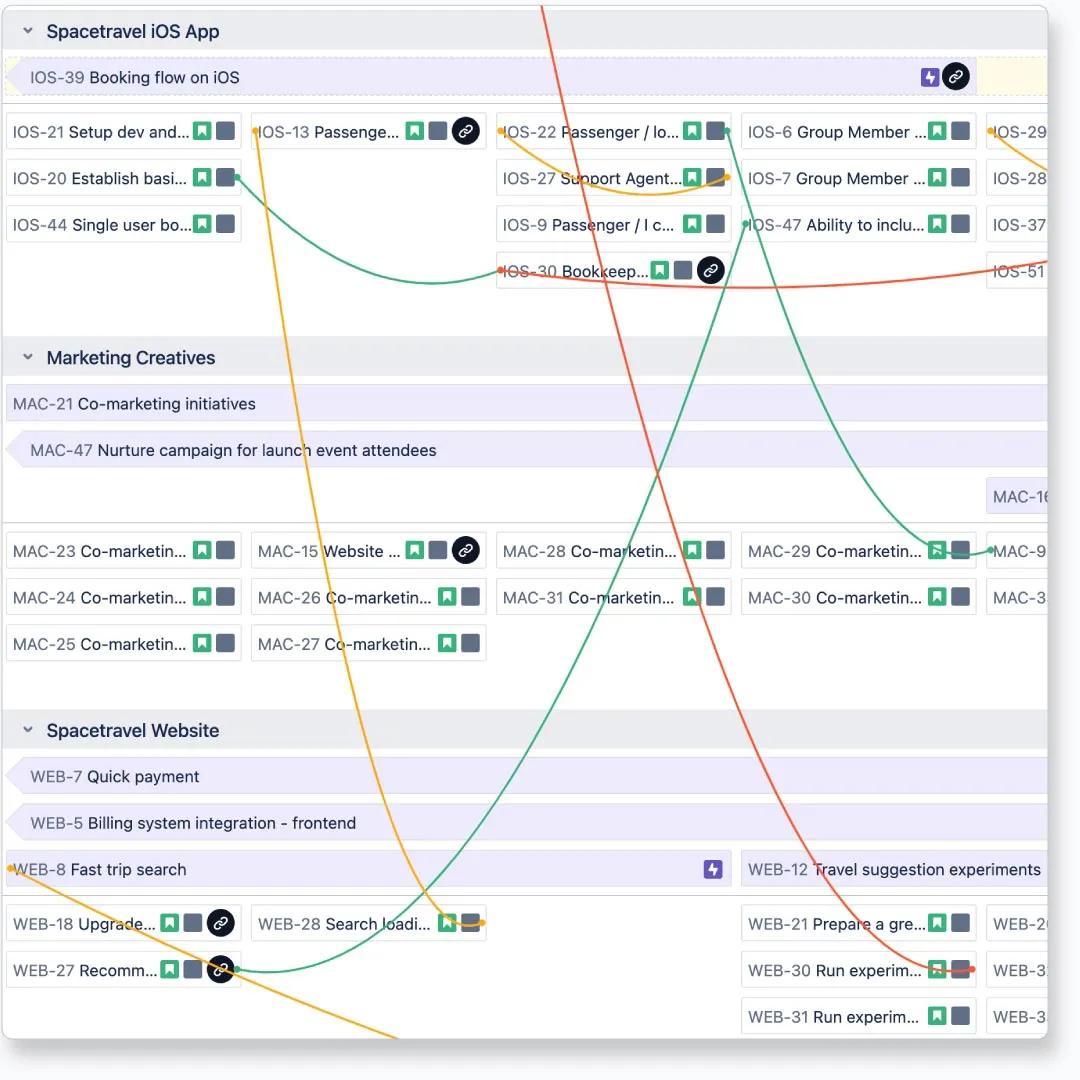Image resolution: width=1080 pixels, height=1080 pixels.
Task: Click link icon on WEB-18 Upgrade card
Action: point(220,923)
